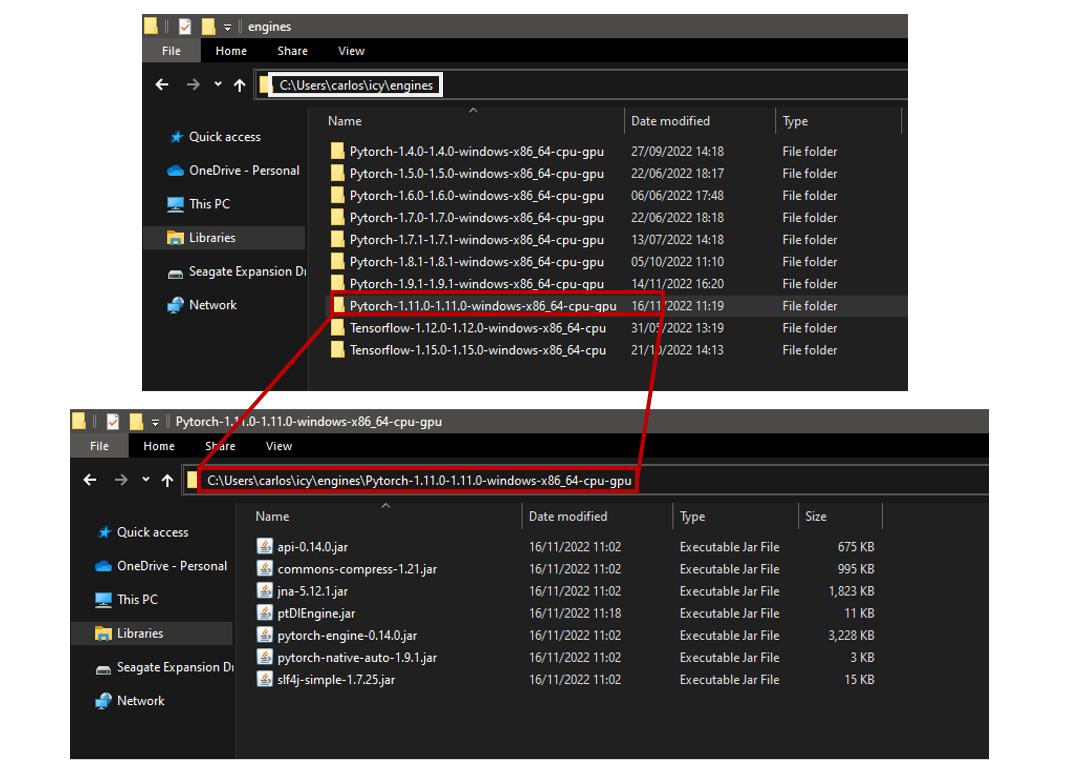This screenshot has height=765, width=1065.
Task: Select Pytorch-1.9.1-1.9.1-windows-x86_64-cpu-gpu folder name
Action: coord(477,284)
